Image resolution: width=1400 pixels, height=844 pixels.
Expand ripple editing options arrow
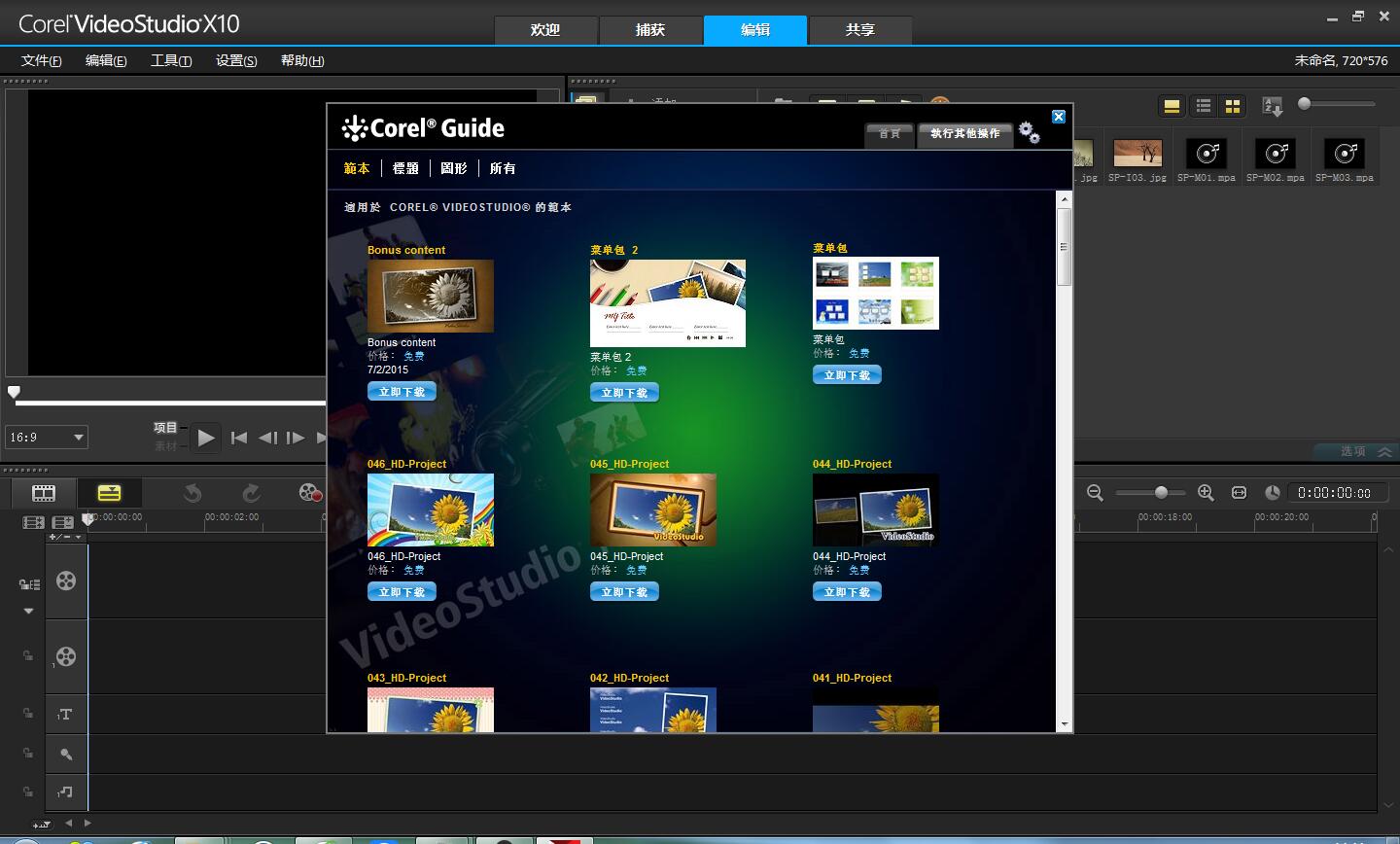pyautogui.click(x=28, y=612)
